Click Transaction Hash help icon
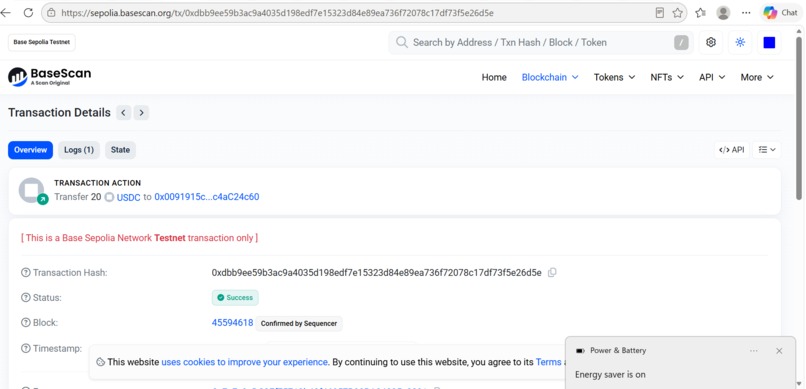Screen dimensions: 806x389 [26, 273]
